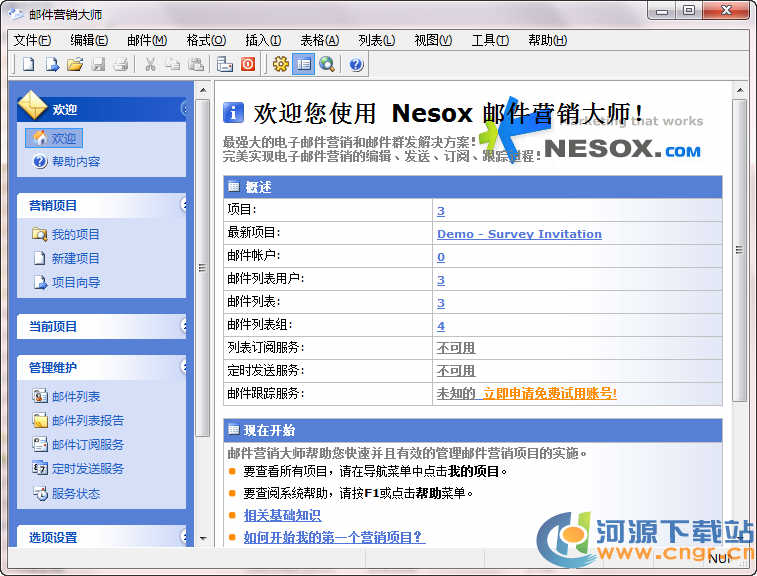Click 立即申请免费试用账号 link
The image size is (757, 576).
[x=550, y=393]
